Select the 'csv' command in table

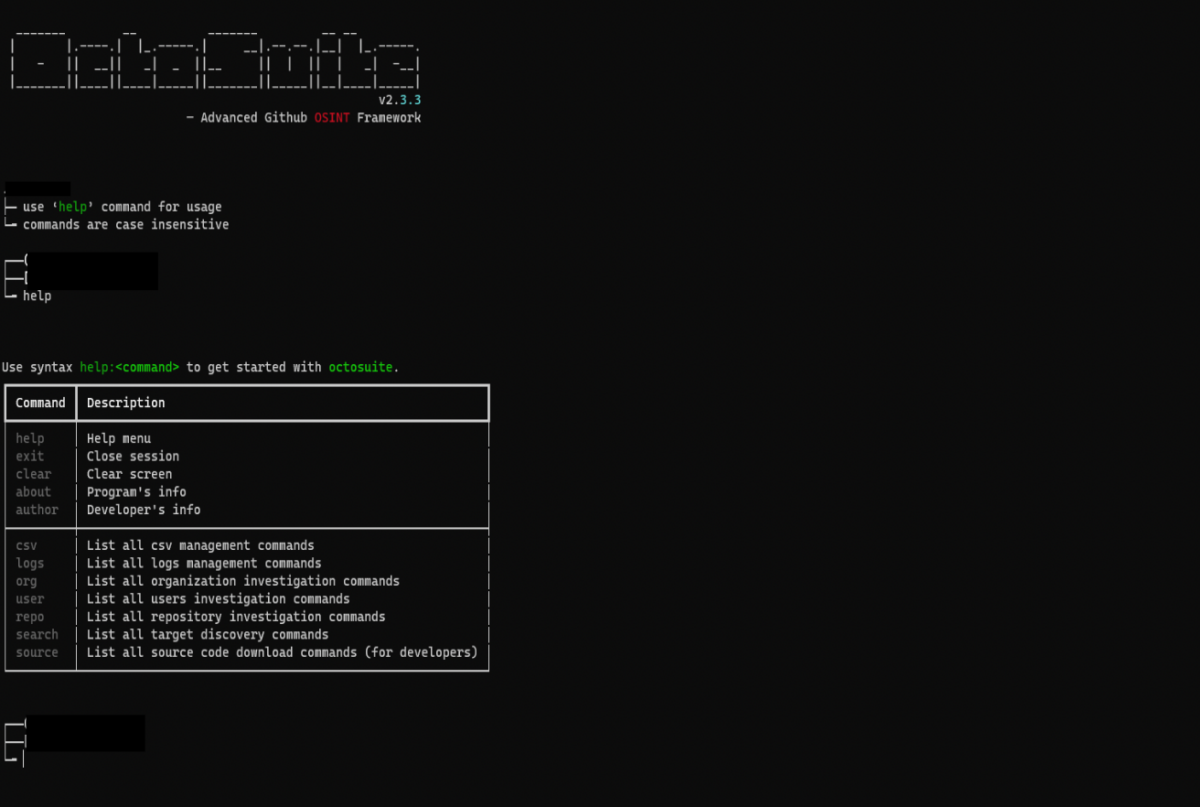[x=26, y=546]
